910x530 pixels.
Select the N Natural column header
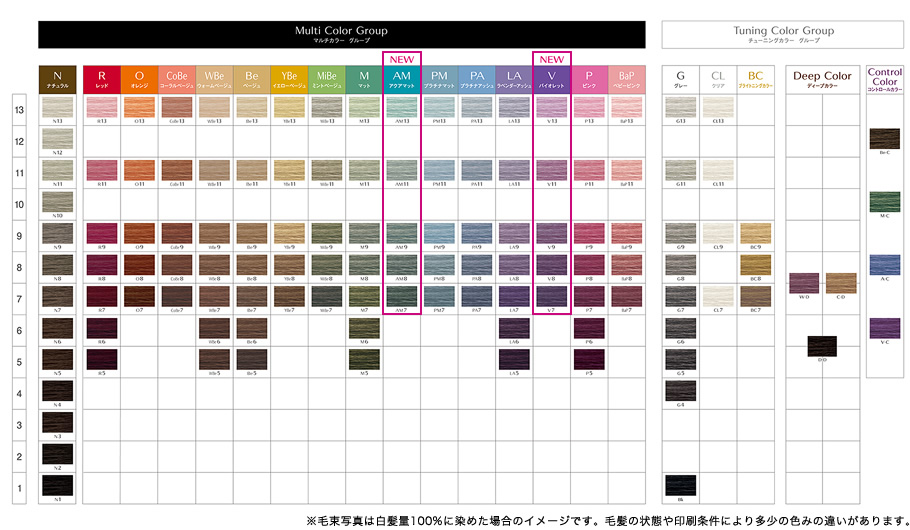coord(57,79)
